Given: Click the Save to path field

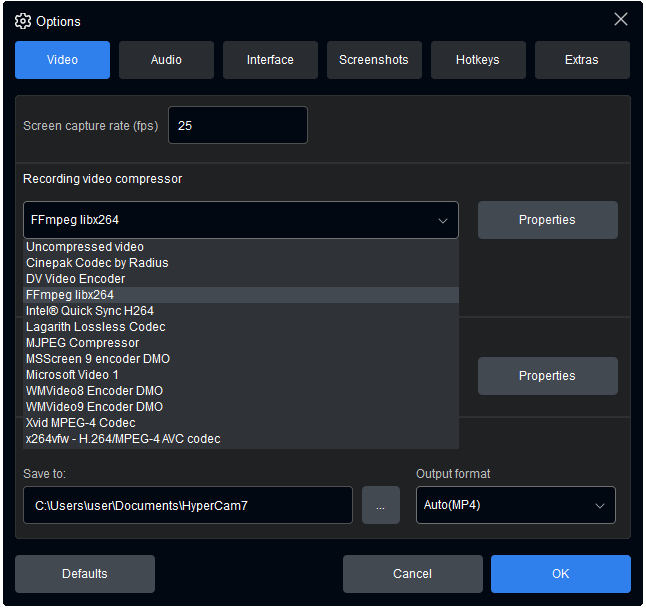Looking at the screenshot, I should point(187,506).
